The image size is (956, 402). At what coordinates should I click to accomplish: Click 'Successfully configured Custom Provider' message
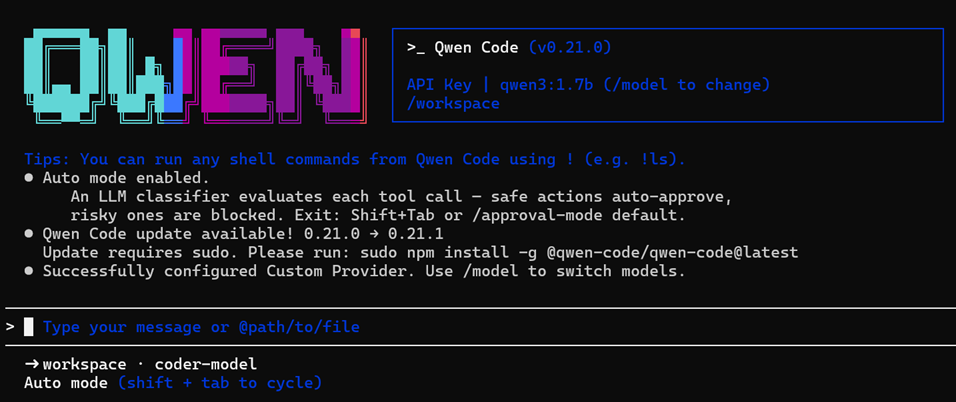click(x=364, y=271)
